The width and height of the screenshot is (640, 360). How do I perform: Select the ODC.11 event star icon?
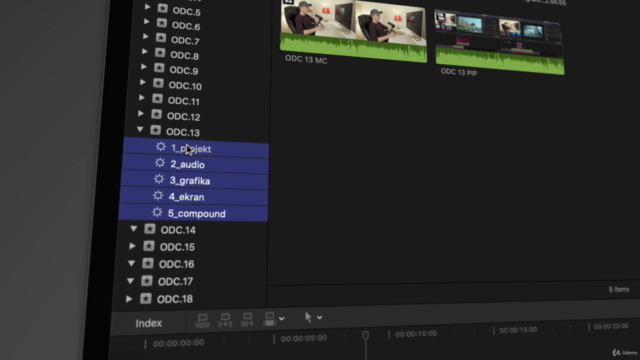(157, 99)
